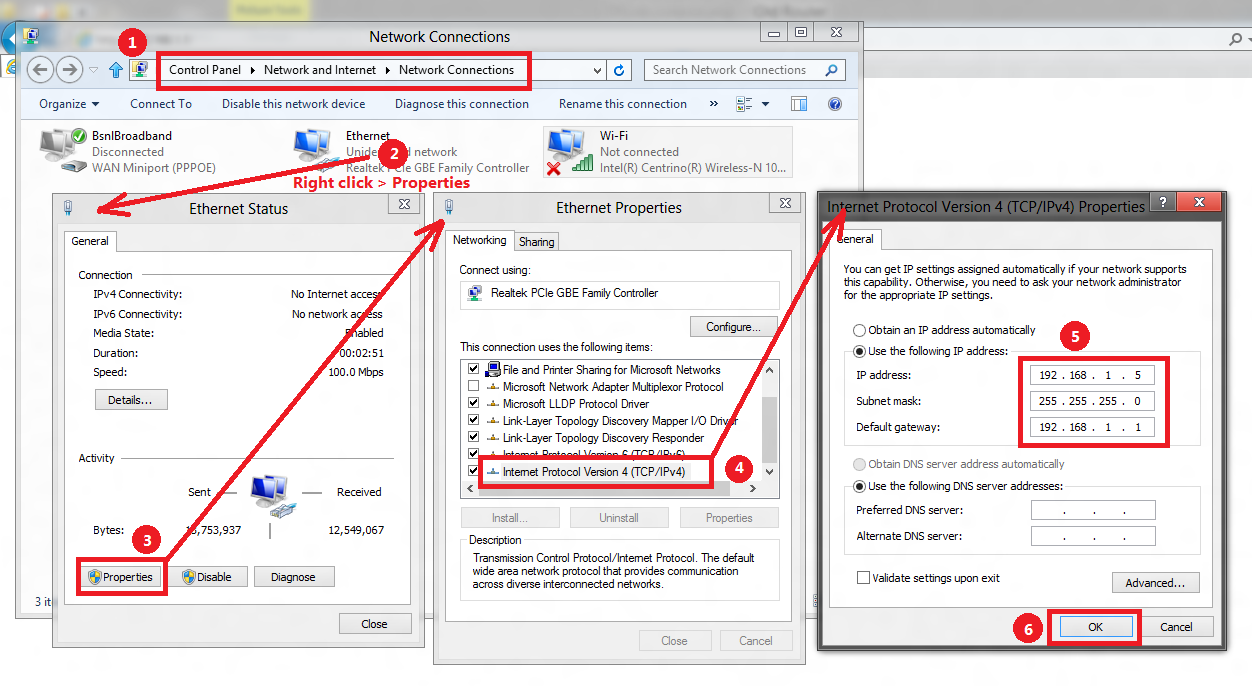Refresh the Network Connections address bar

[619, 70]
